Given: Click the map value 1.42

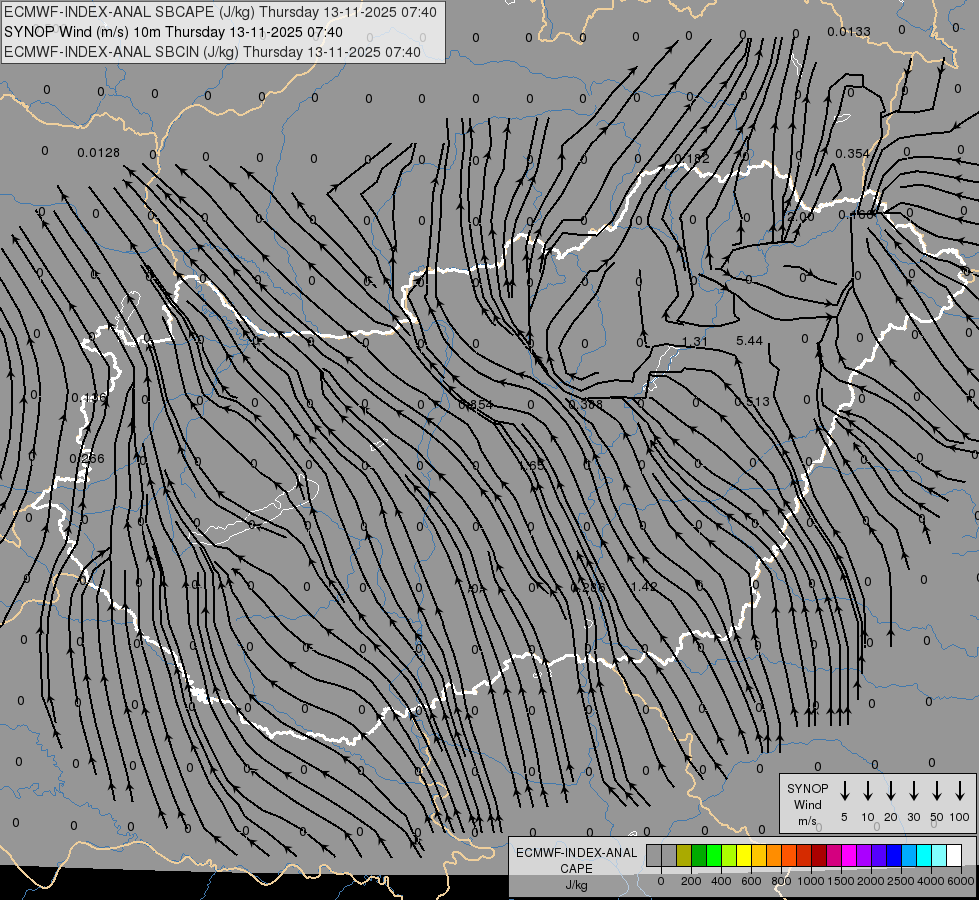Looking at the screenshot, I should [644, 586].
